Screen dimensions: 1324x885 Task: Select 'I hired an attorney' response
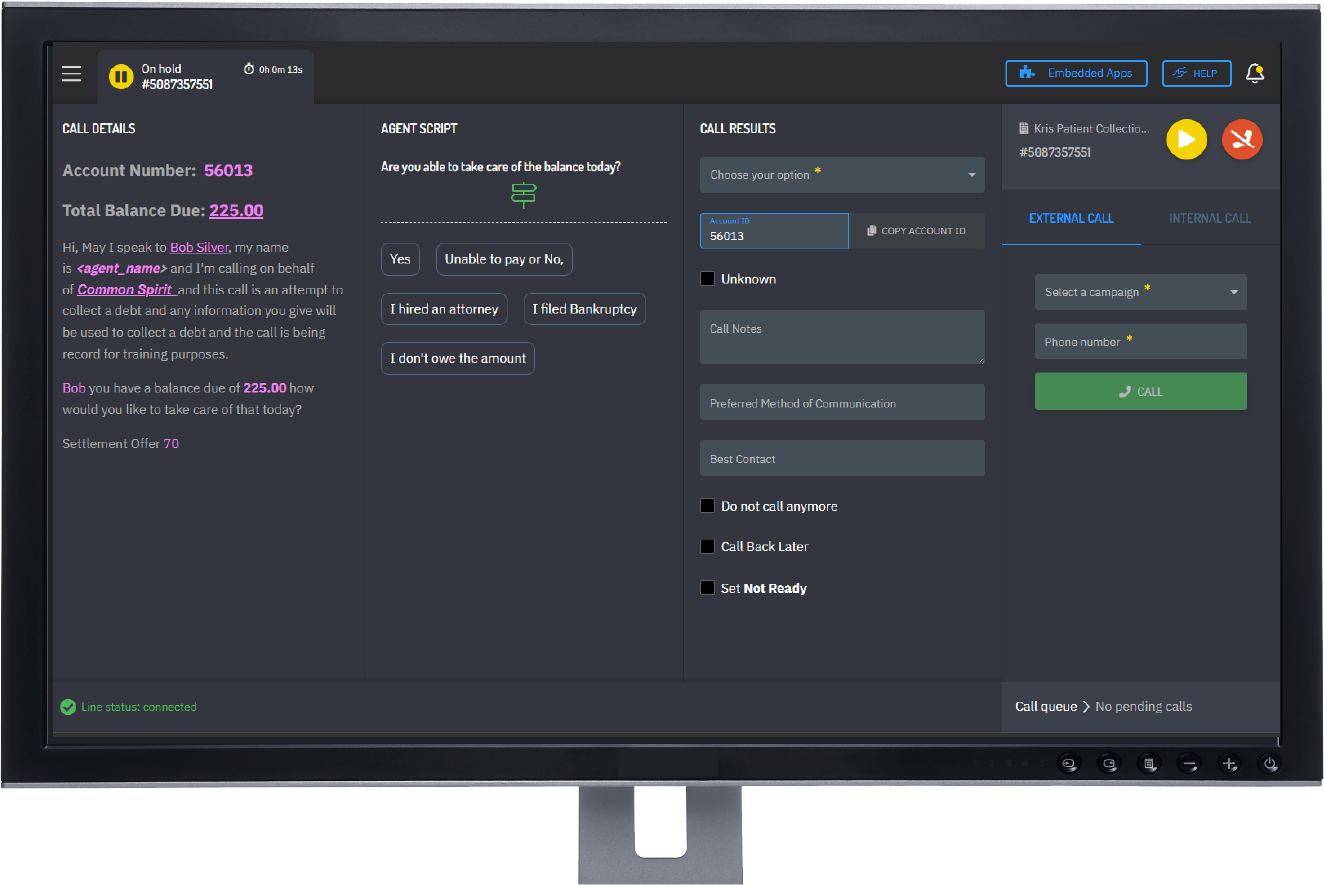[444, 309]
